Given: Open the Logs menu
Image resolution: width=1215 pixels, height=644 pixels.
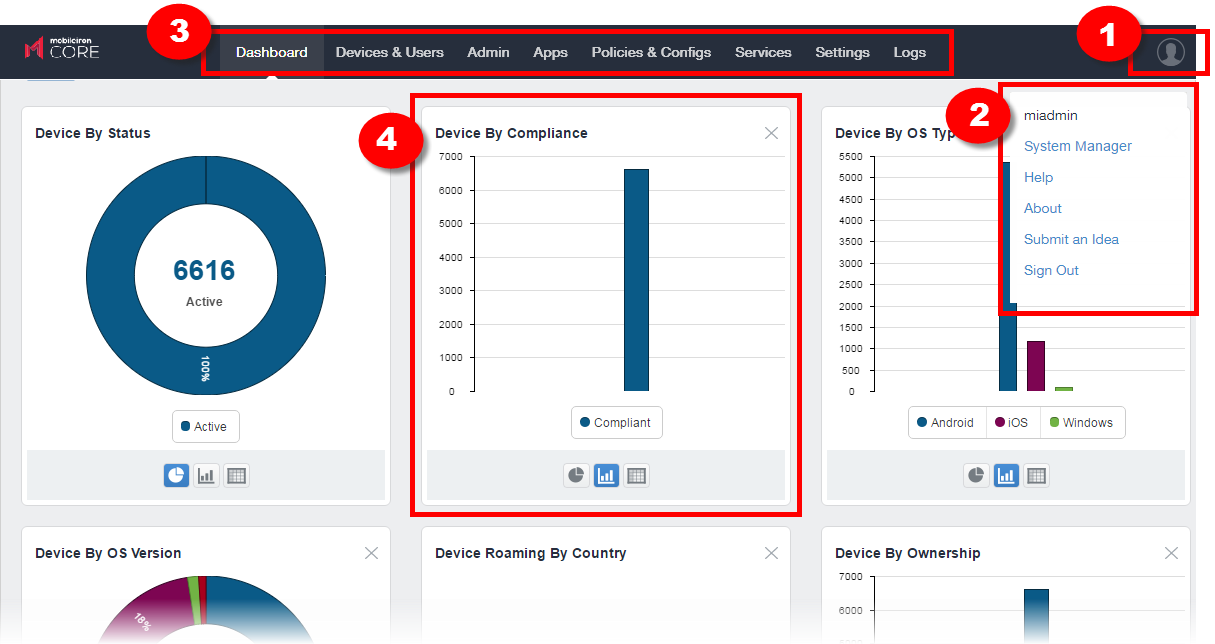Looking at the screenshot, I should tap(910, 52).
